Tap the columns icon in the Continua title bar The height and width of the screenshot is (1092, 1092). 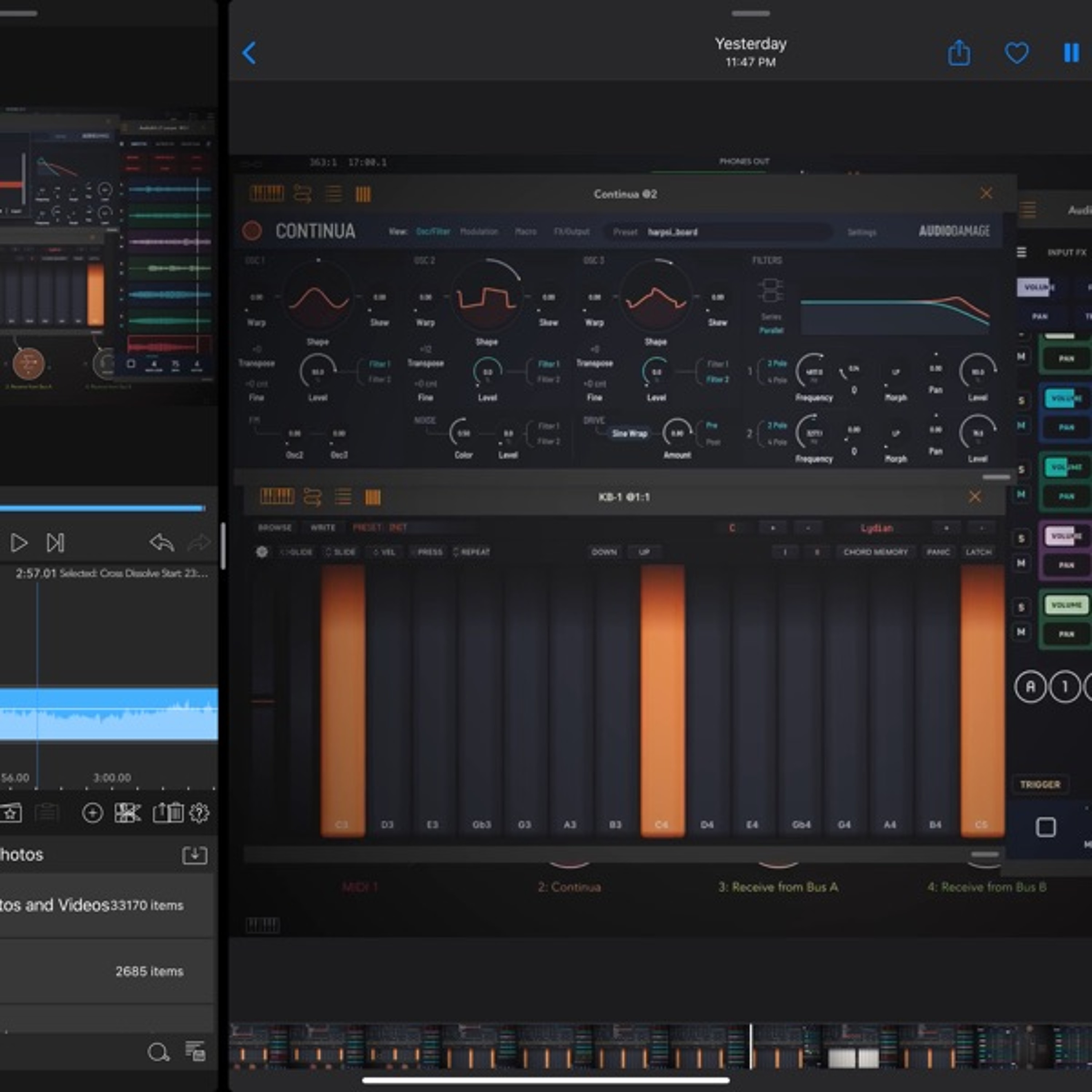[363, 194]
